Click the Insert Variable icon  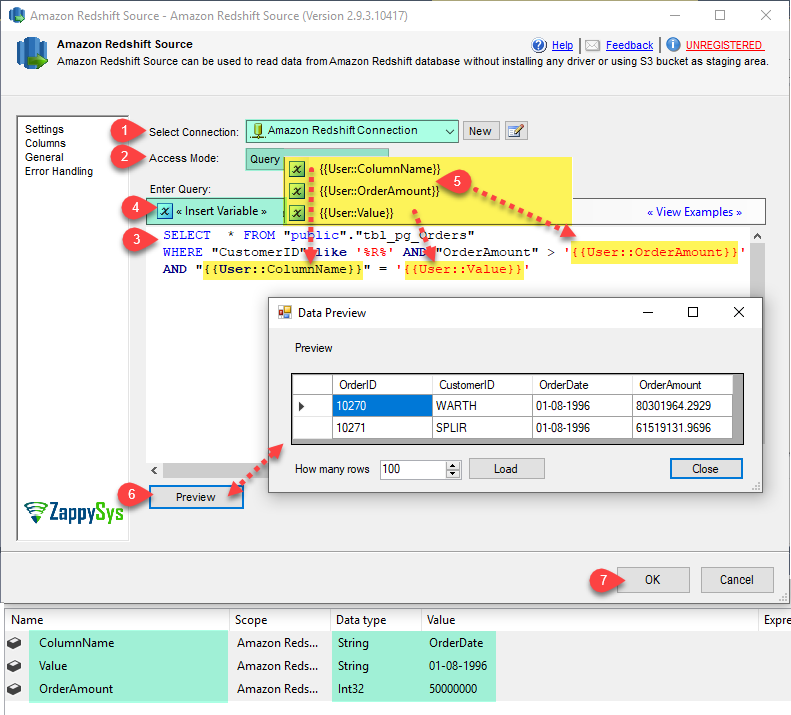tap(164, 211)
